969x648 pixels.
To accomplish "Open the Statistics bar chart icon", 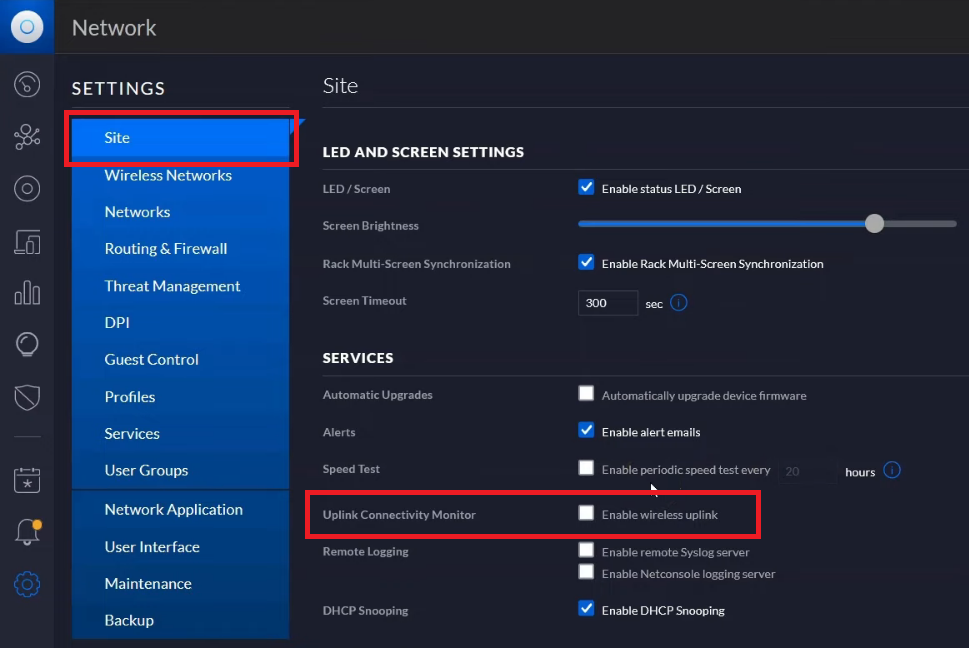I will pyautogui.click(x=27, y=292).
